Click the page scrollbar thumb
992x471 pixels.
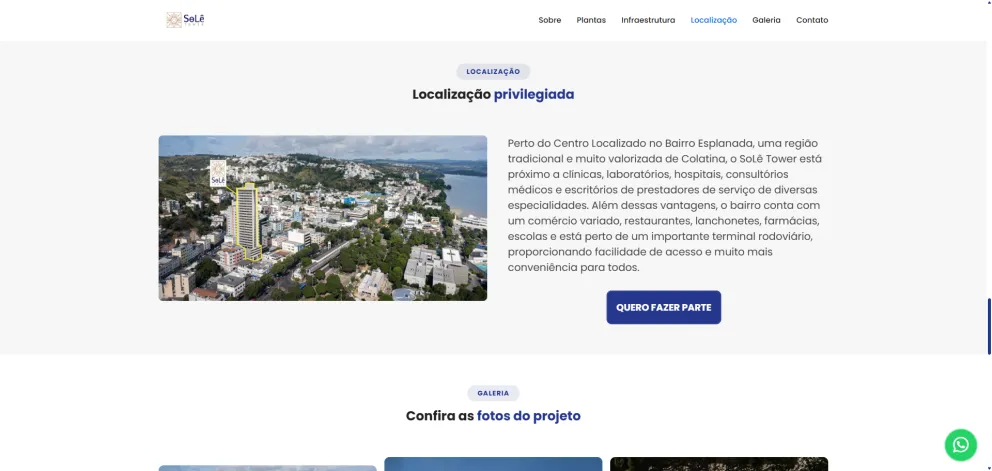tap(989, 326)
